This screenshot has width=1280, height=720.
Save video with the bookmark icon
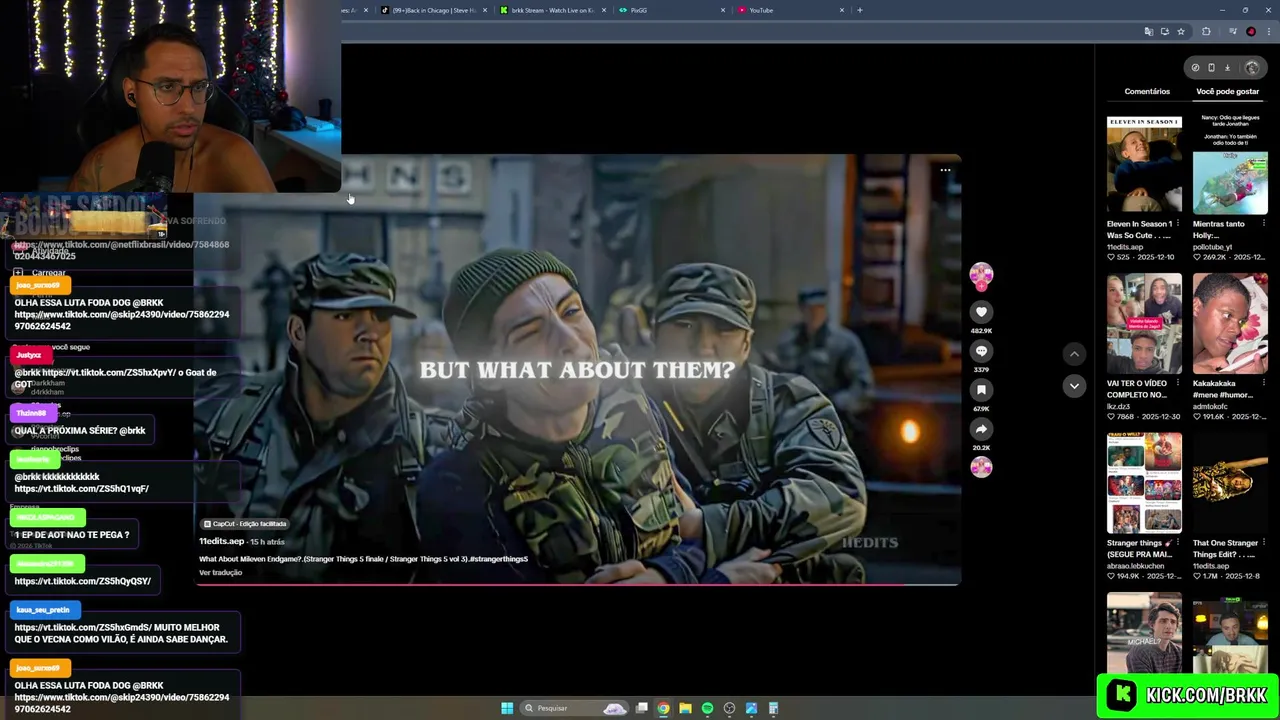pyautogui.click(x=981, y=390)
